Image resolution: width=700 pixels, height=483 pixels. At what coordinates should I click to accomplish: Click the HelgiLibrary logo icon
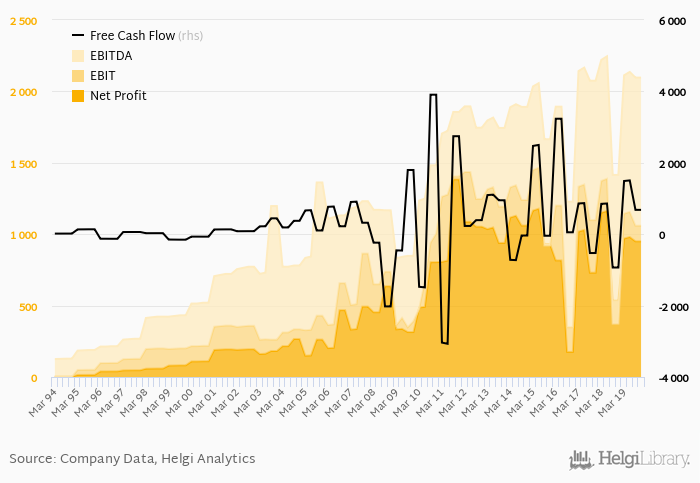[x=579, y=459]
